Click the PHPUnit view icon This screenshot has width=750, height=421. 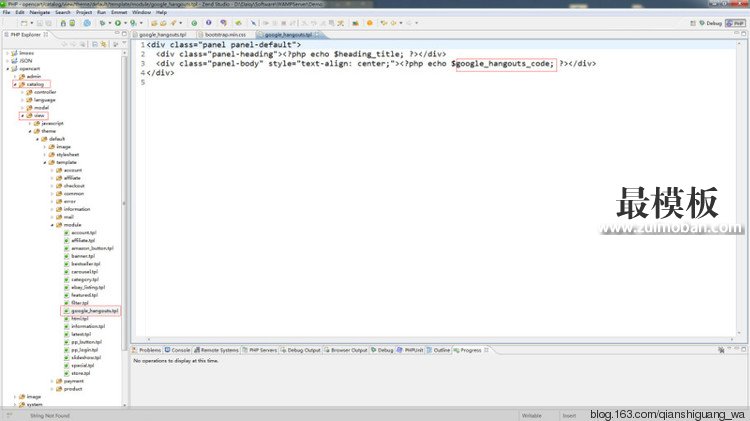[x=399, y=350]
